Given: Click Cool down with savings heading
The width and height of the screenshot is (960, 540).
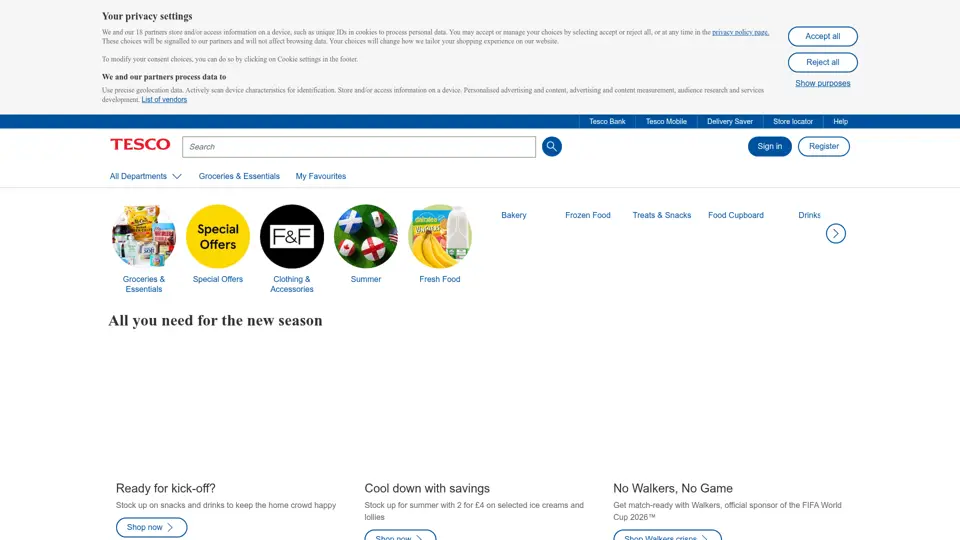Looking at the screenshot, I should point(427,489).
